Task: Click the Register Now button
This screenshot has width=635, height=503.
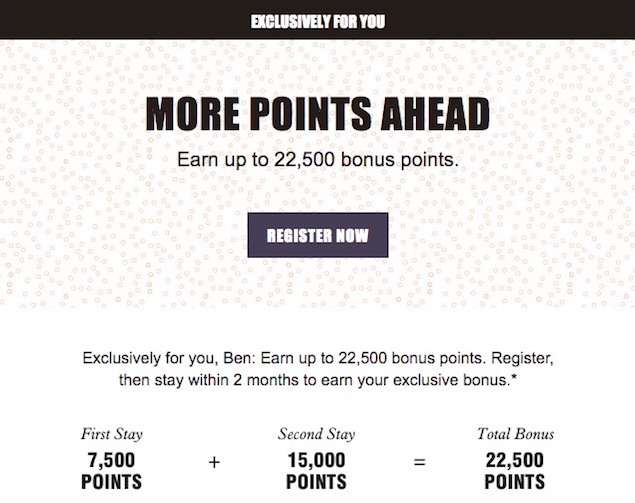Action: [318, 235]
